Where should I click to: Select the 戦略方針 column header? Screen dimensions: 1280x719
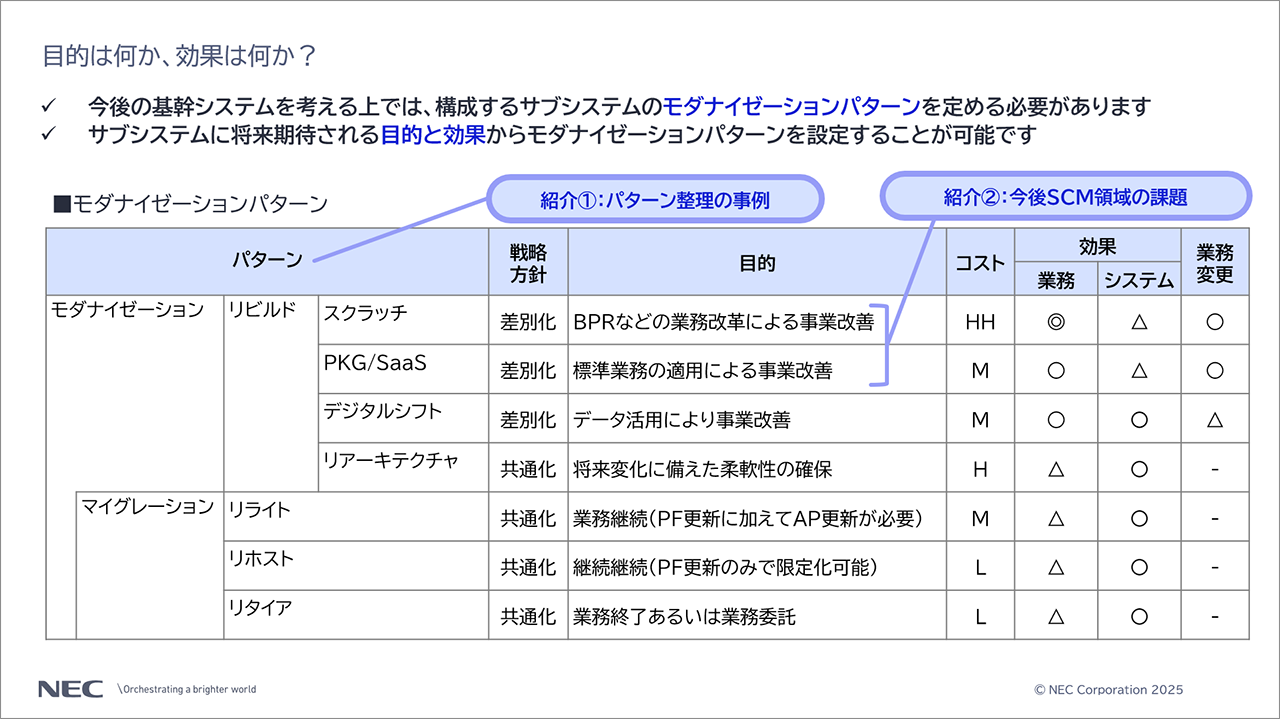tap(528, 263)
